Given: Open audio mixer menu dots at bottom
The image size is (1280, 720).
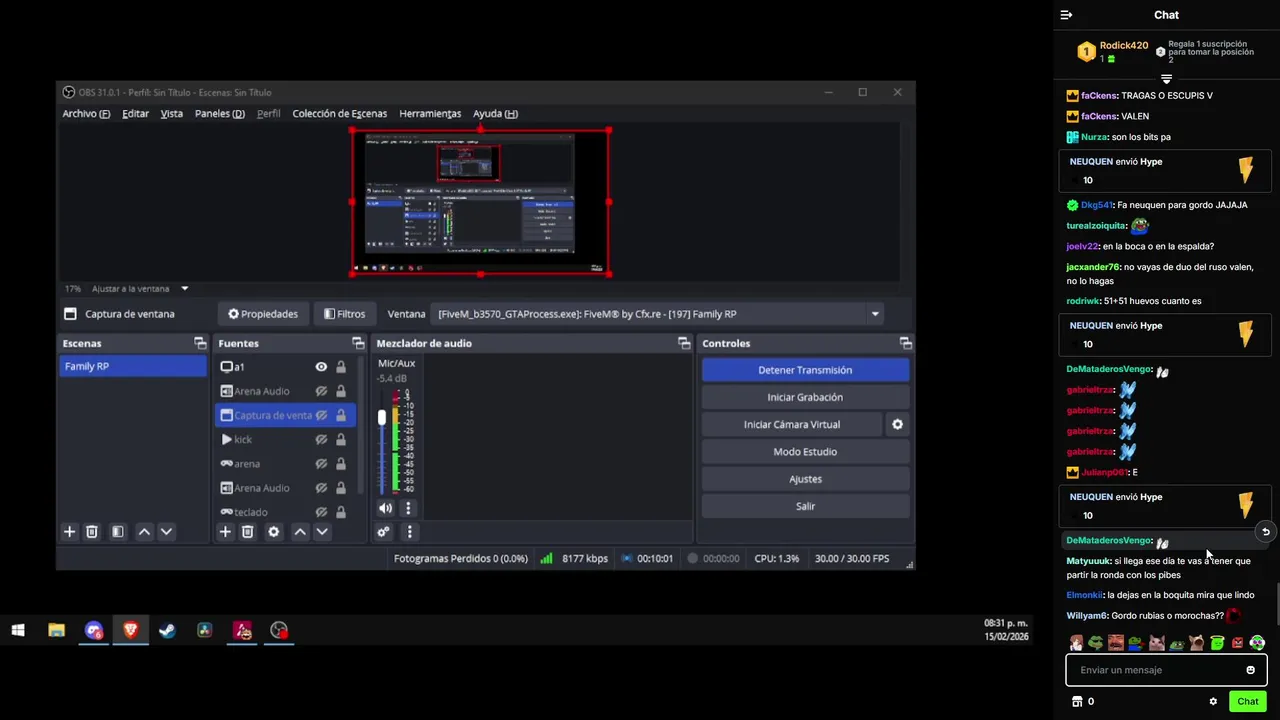Looking at the screenshot, I should (409, 532).
